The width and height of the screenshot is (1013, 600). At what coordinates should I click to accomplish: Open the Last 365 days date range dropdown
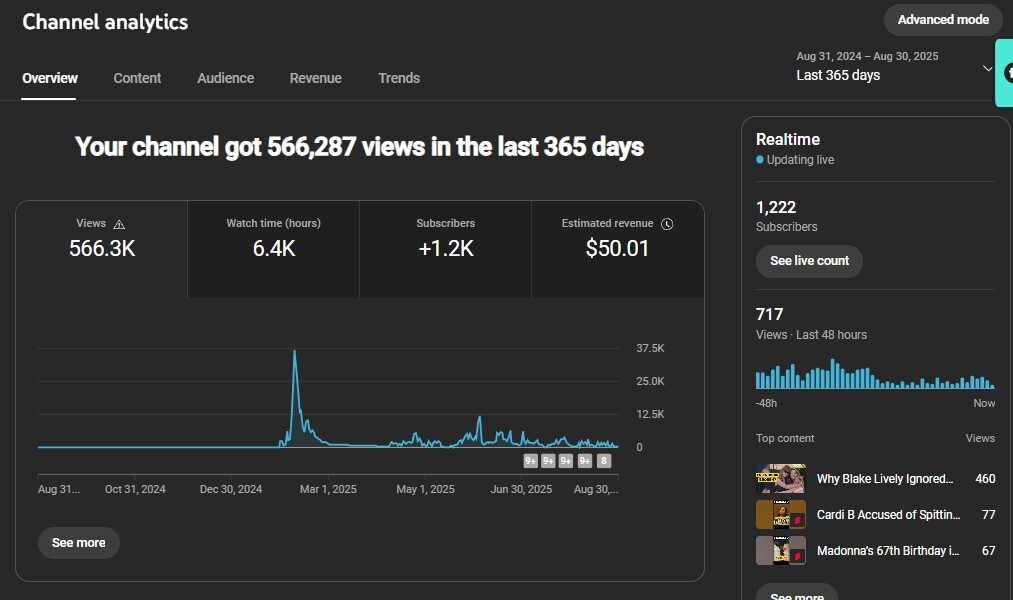[x=866, y=67]
